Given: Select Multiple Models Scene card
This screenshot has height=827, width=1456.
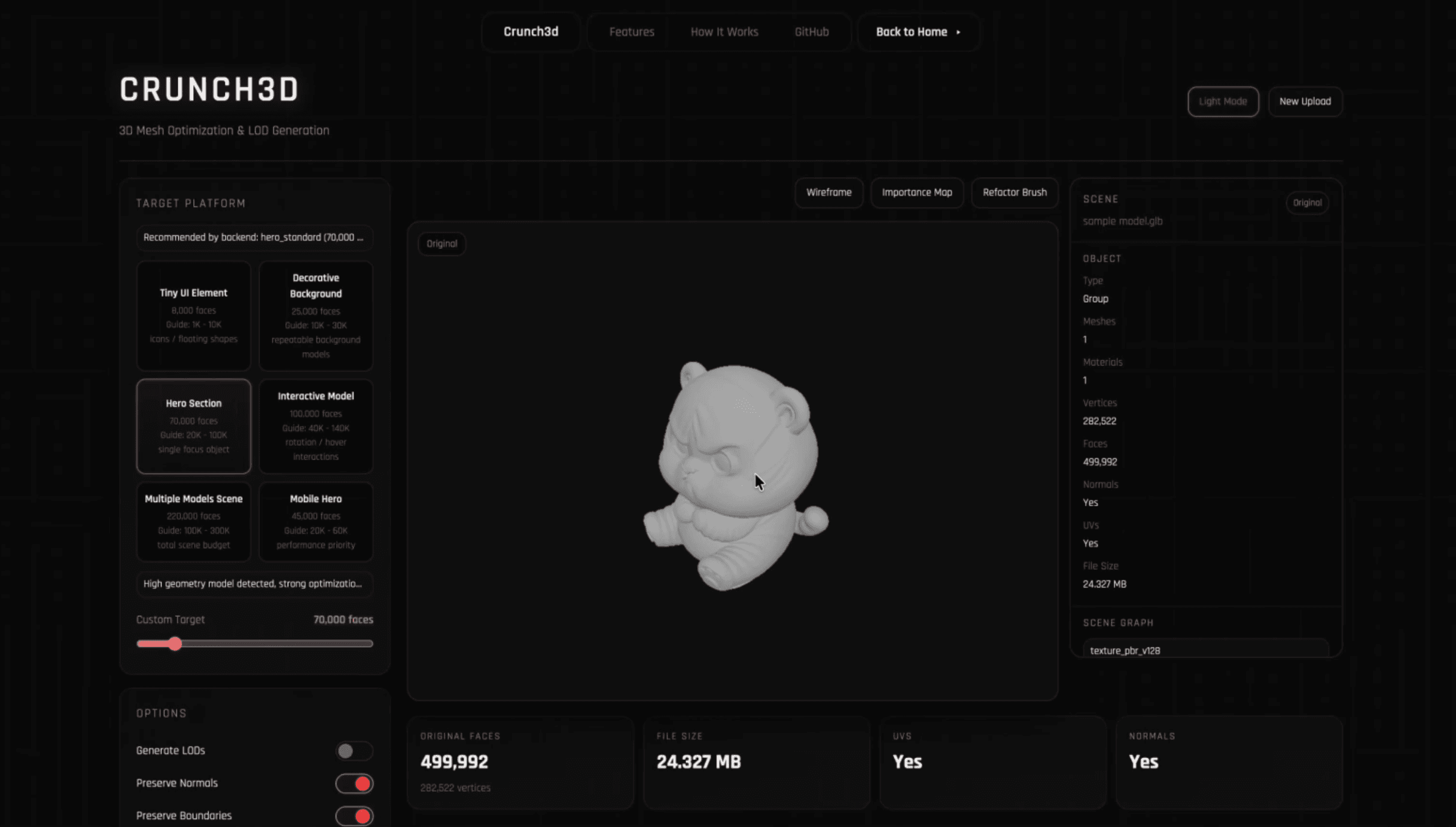Looking at the screenshot, I should point(193,521).
